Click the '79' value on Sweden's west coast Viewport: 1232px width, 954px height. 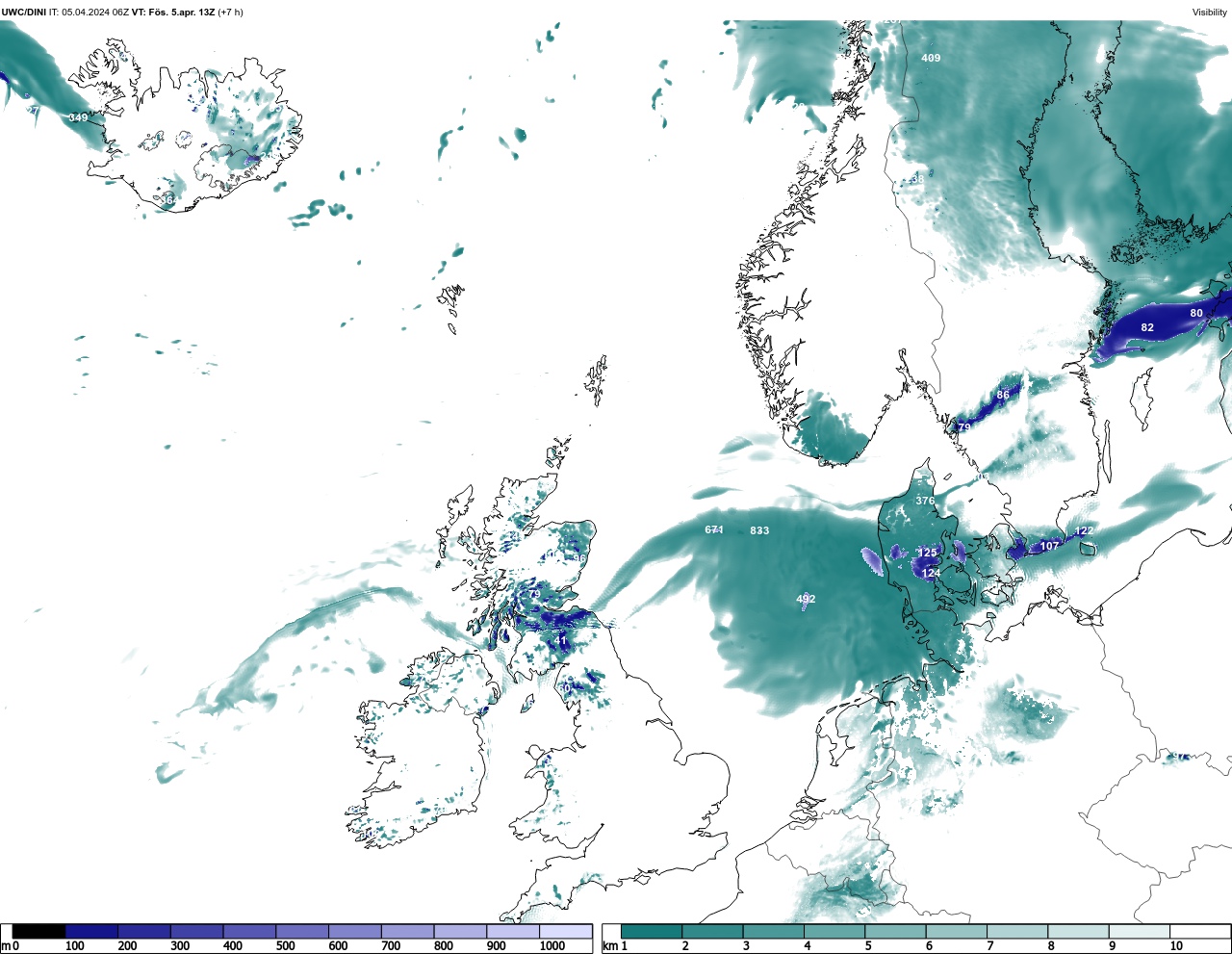964,427
